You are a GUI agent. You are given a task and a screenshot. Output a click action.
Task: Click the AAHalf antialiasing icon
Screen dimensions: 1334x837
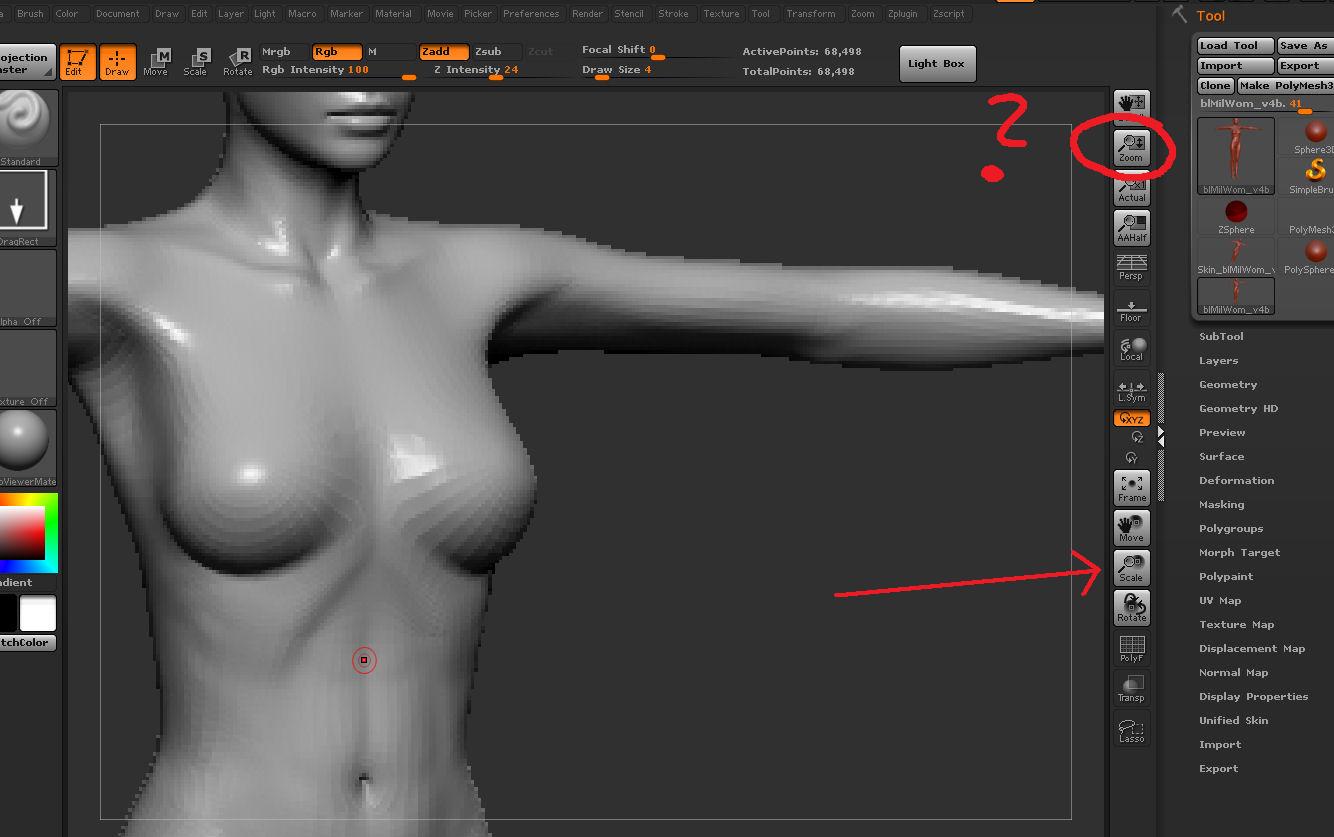(x=1131, y=228)
